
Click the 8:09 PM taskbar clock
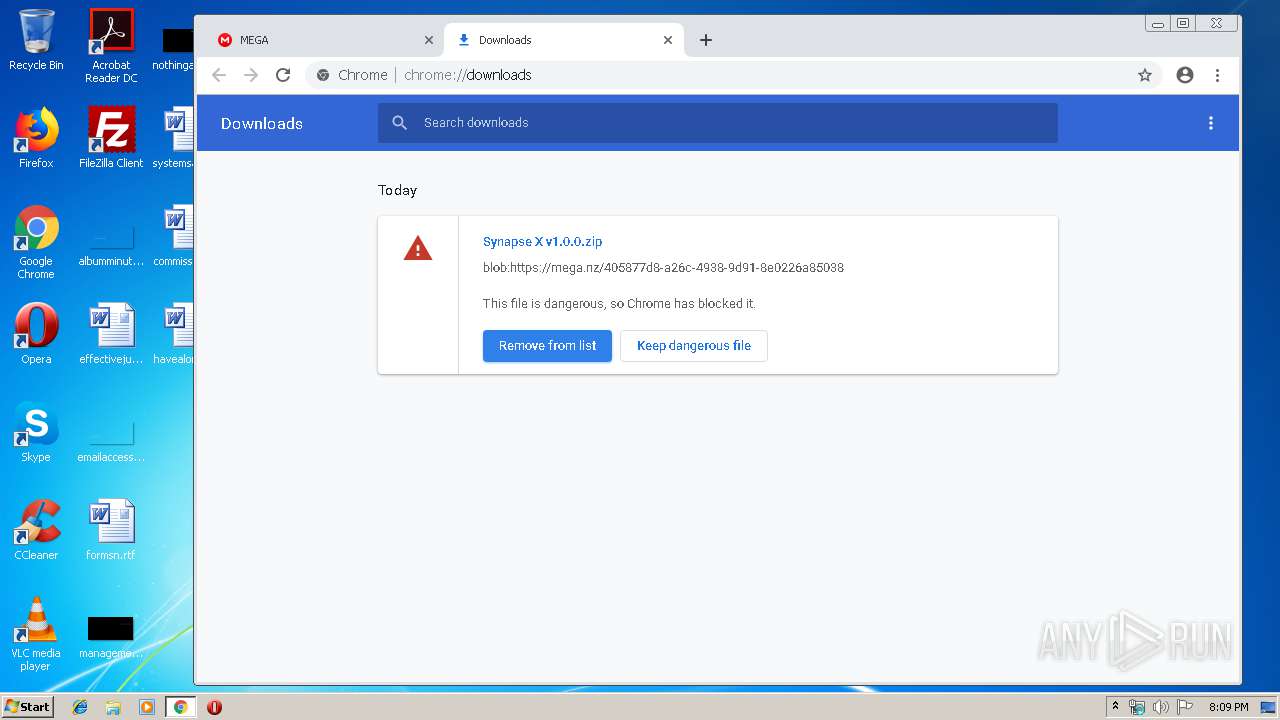coord(1228,707)
